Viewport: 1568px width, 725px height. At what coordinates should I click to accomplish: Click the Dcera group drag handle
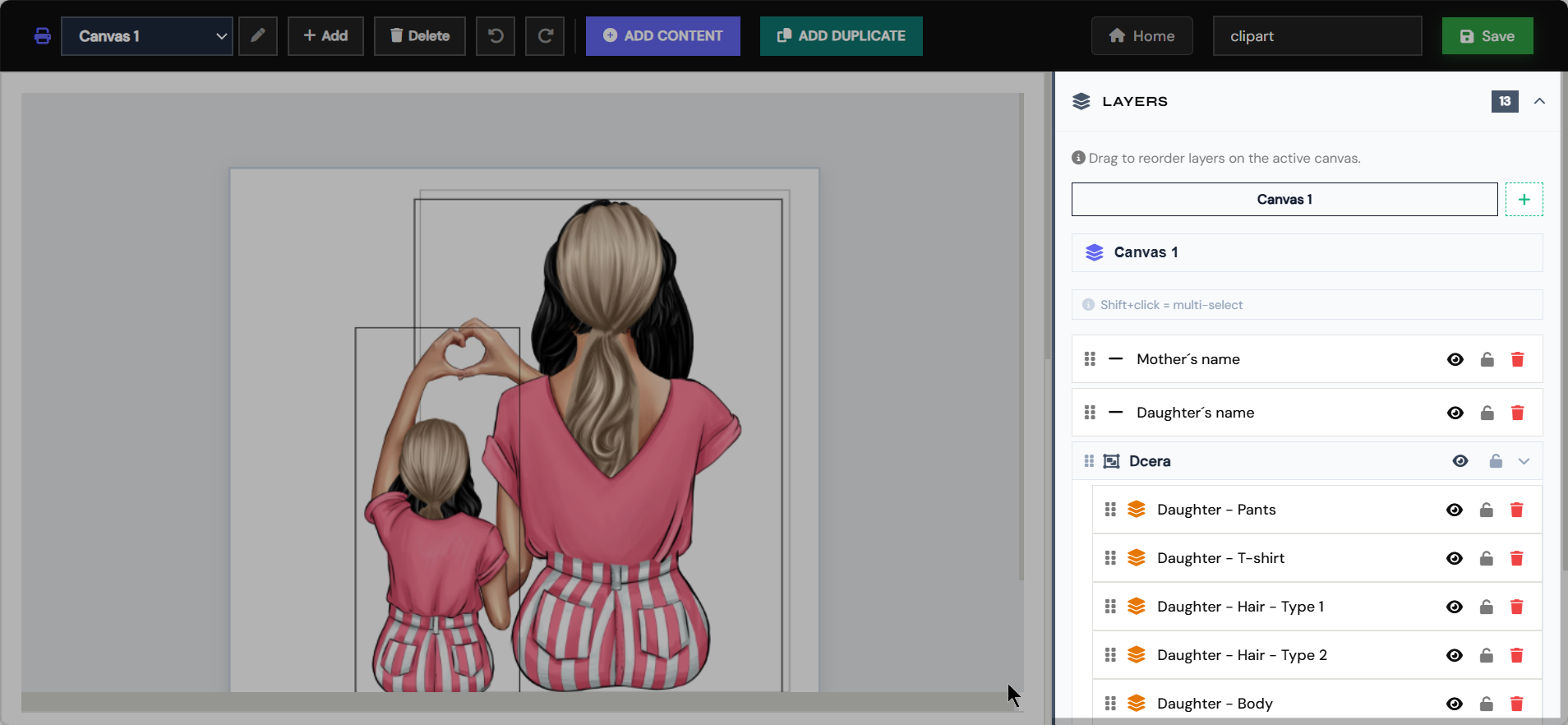coord(1089,461)
